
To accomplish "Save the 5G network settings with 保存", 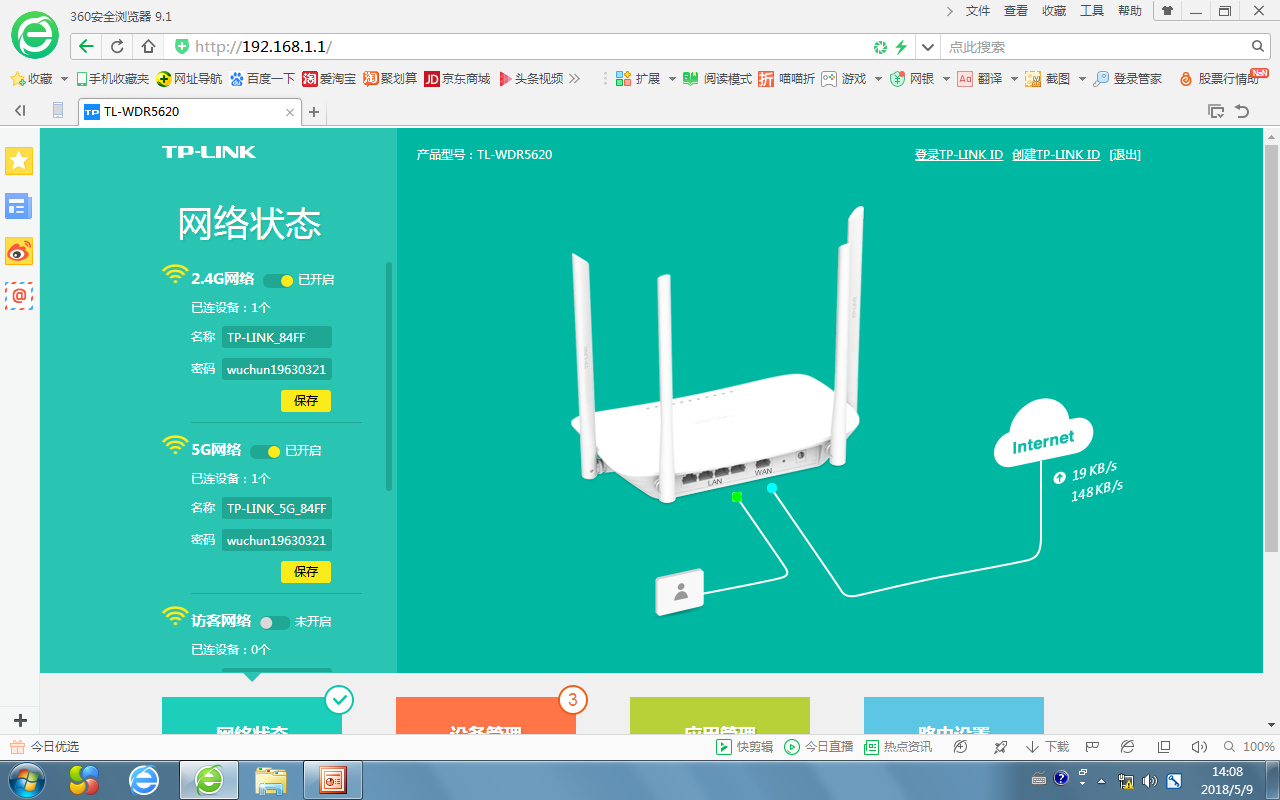I will coord(306,572).
